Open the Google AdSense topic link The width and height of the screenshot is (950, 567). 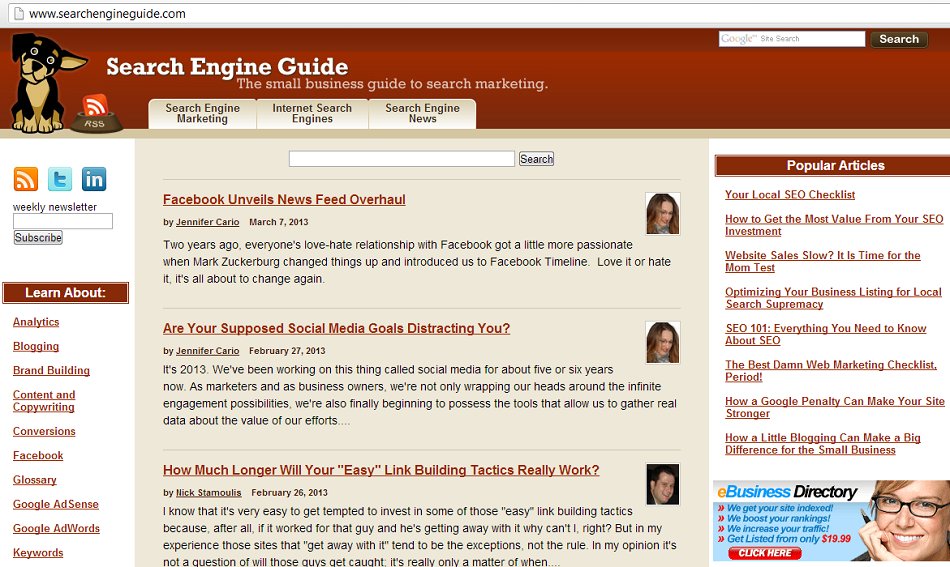point(56,504)
